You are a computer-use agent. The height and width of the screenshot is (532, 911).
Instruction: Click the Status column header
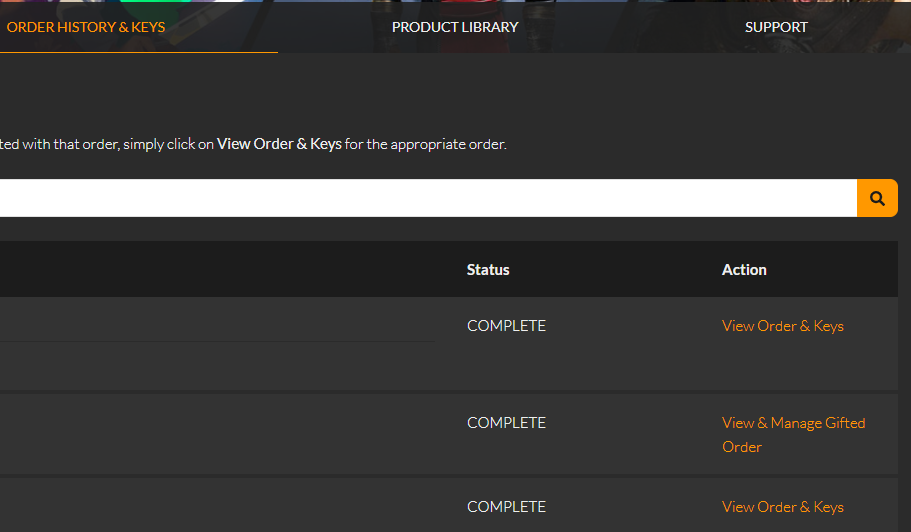pos(488,270)
